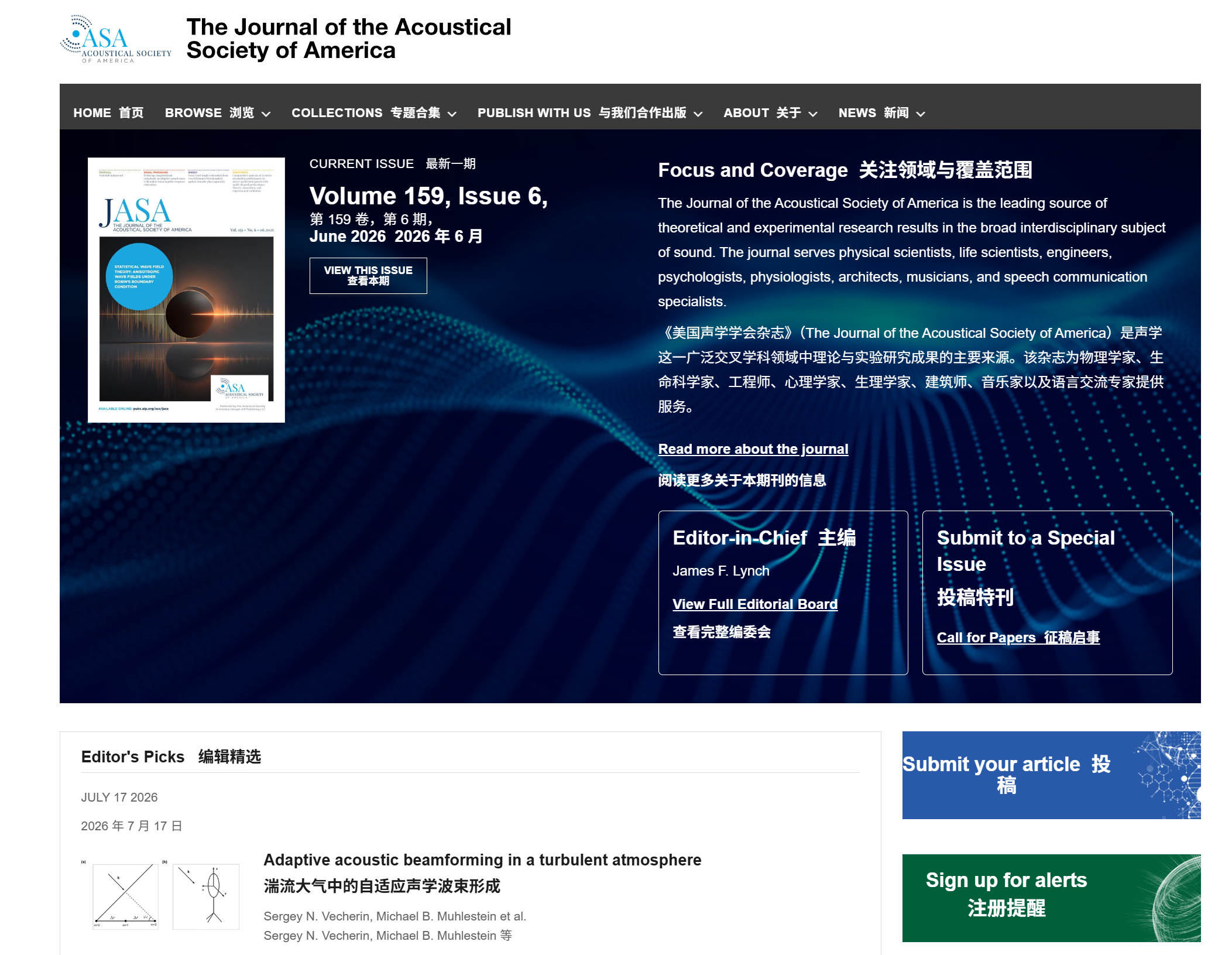Screen dimensions: 1232x955
Task: Click the ASA Acoustical Society logo
Action: 116,39
